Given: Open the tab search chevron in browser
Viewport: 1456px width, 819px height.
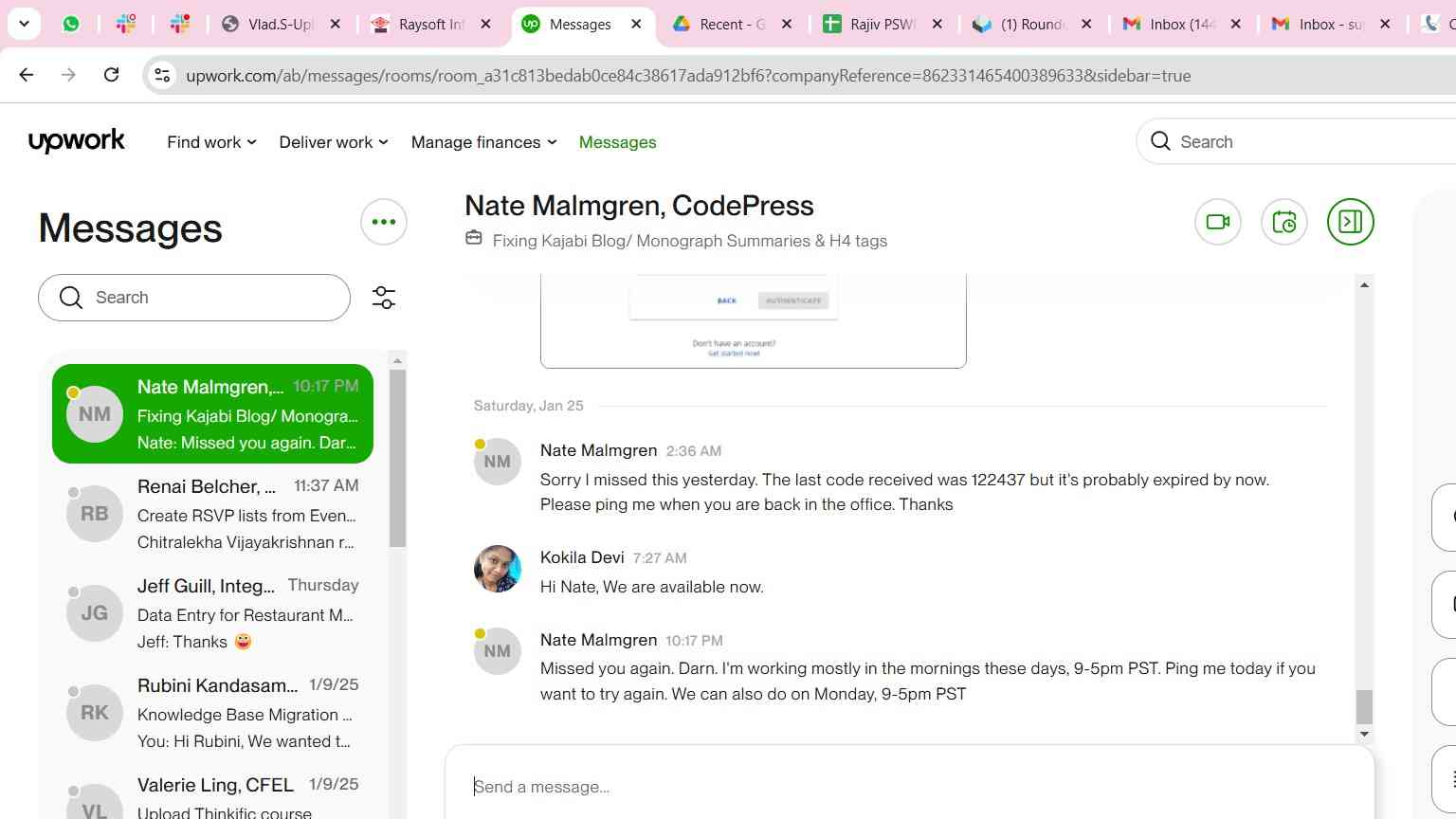Looking at the screenshot, I should coord(24,24).
